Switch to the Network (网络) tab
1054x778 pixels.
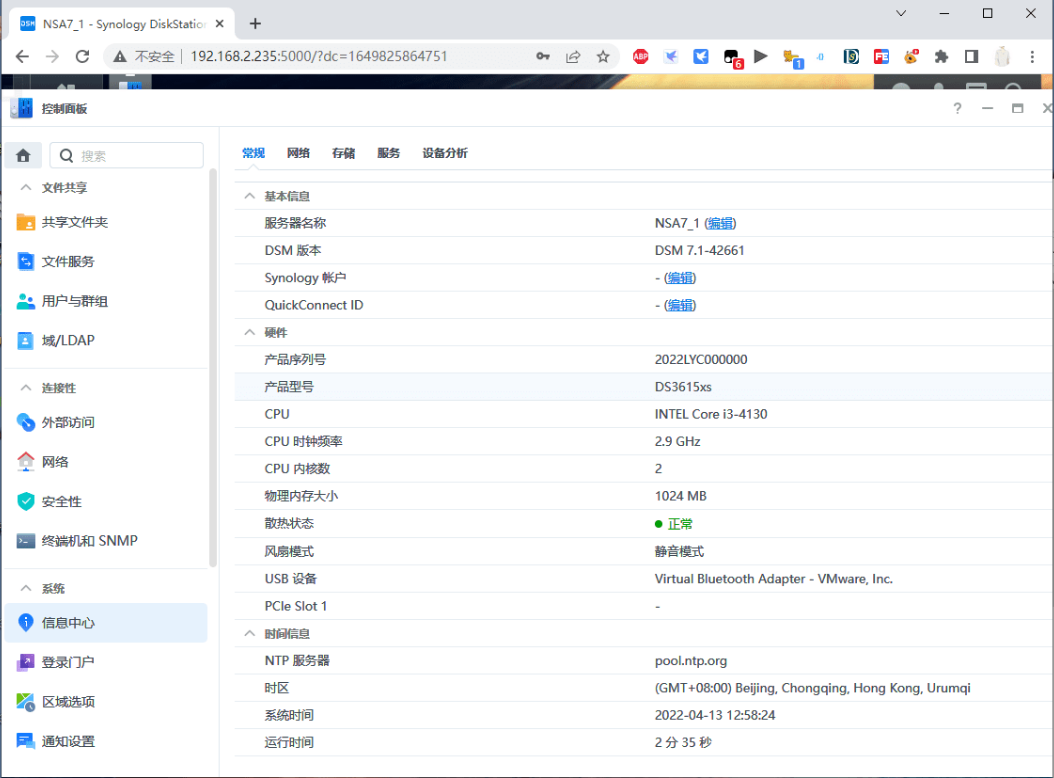point(298,153)
